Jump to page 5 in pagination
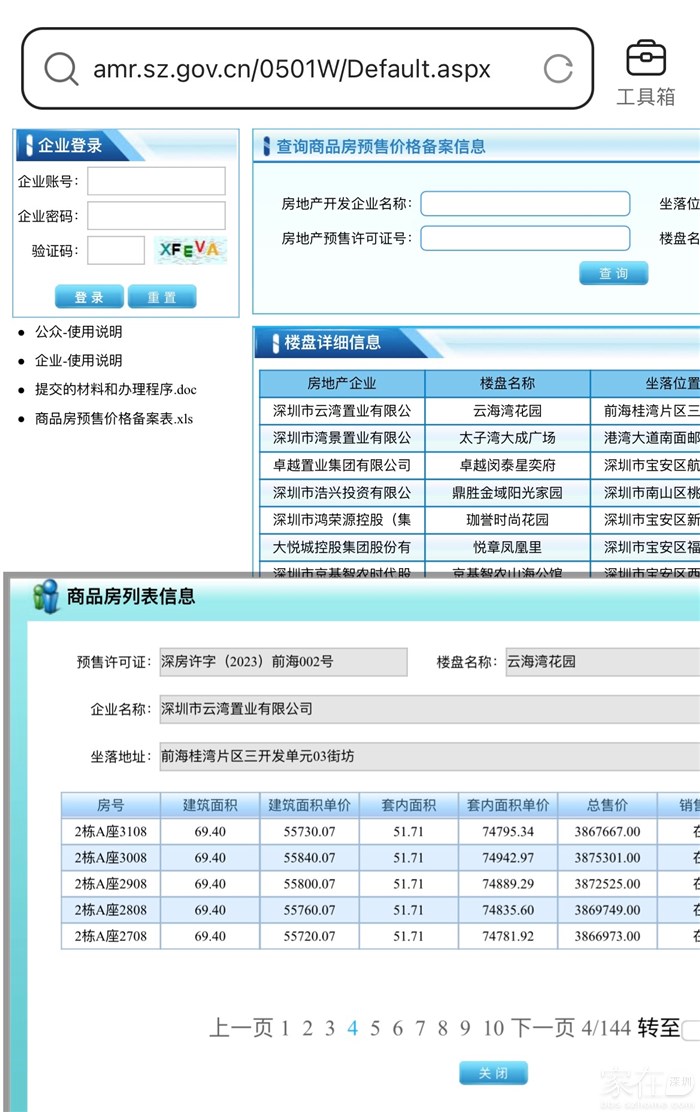Screen dimensions: 700x1112 click(375, 1028)
